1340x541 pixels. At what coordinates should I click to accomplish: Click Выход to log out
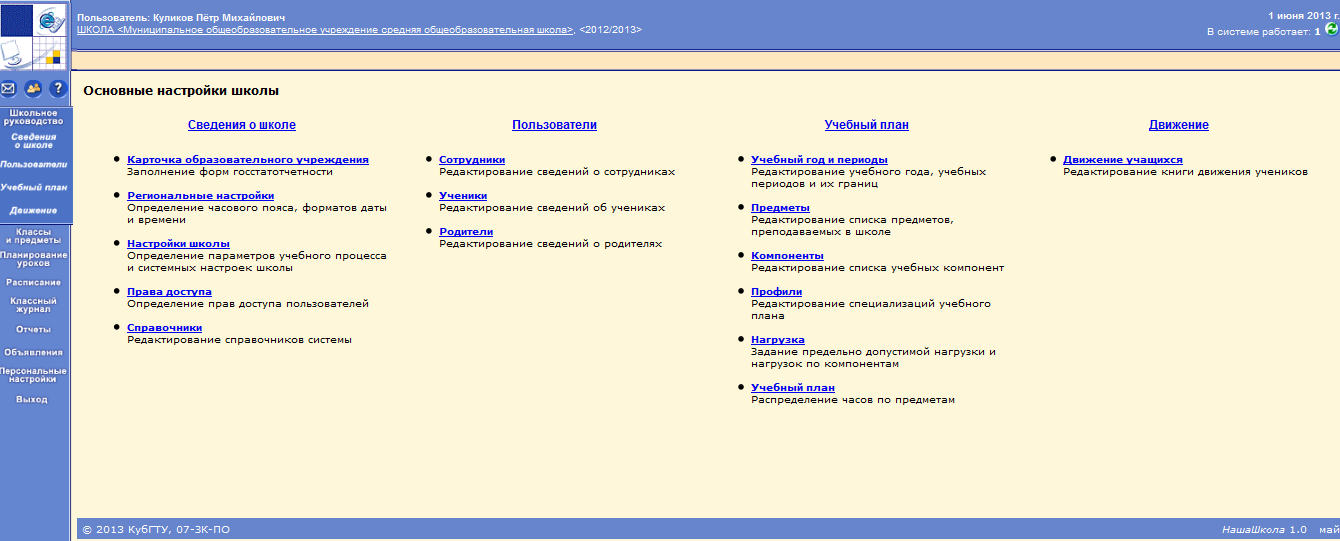click(31, 399)
